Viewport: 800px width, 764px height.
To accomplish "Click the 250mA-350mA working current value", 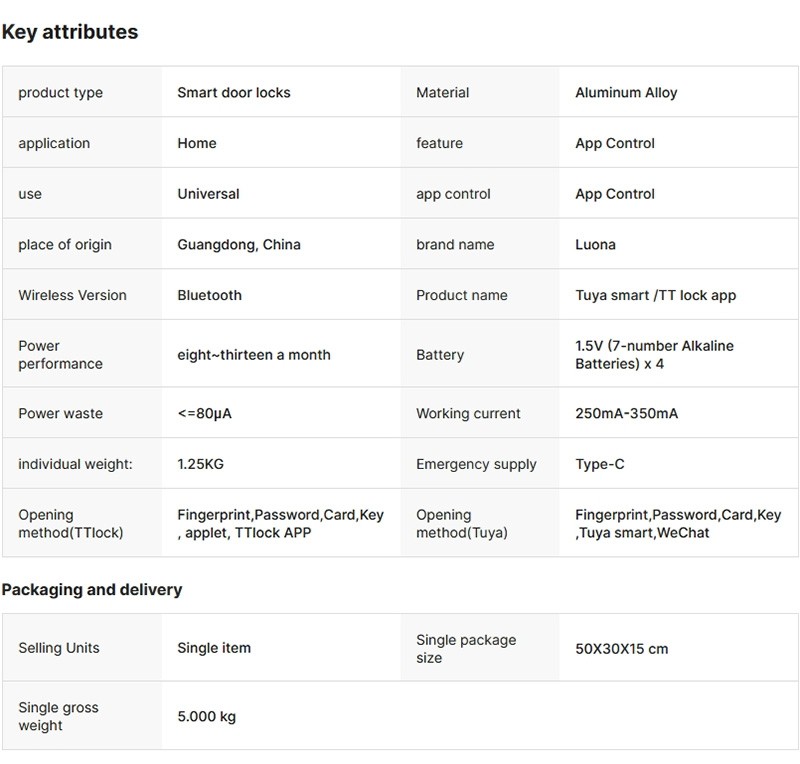I will click(x=626, y=413).
